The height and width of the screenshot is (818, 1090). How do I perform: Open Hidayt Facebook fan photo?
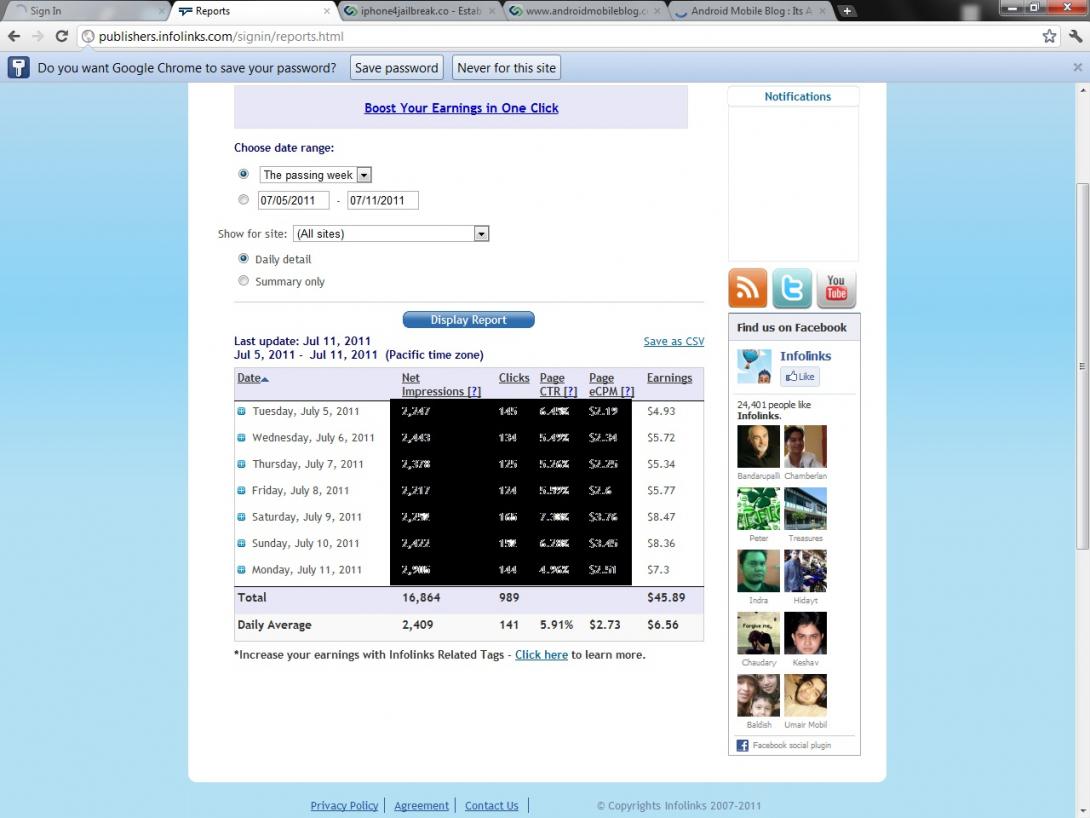806,571
